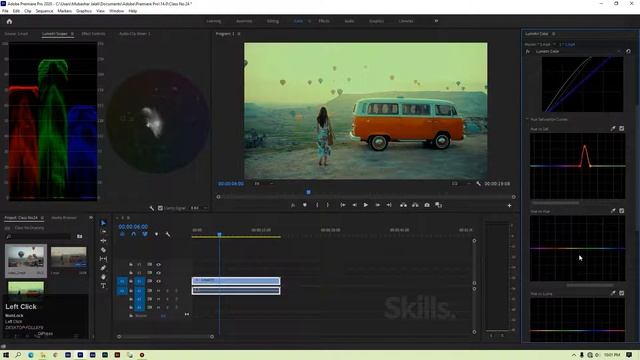The width and height of the screenshot is (640, 360).
Task: Toggle Clamp Signal checkbox in scopes
Action: tap(160, 208)
